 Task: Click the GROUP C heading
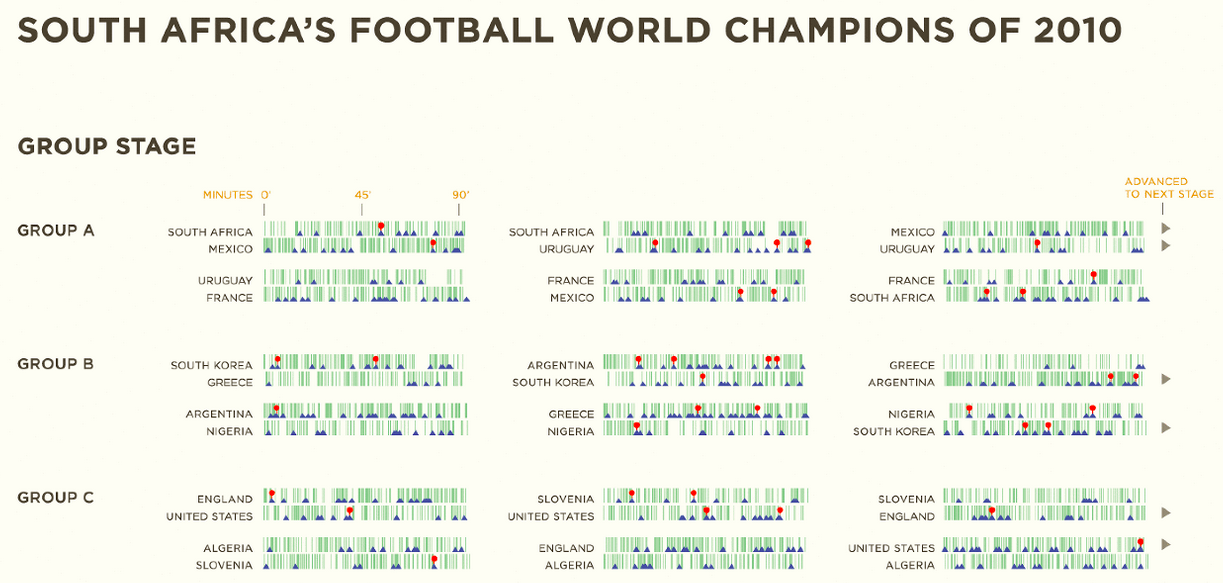56,497
